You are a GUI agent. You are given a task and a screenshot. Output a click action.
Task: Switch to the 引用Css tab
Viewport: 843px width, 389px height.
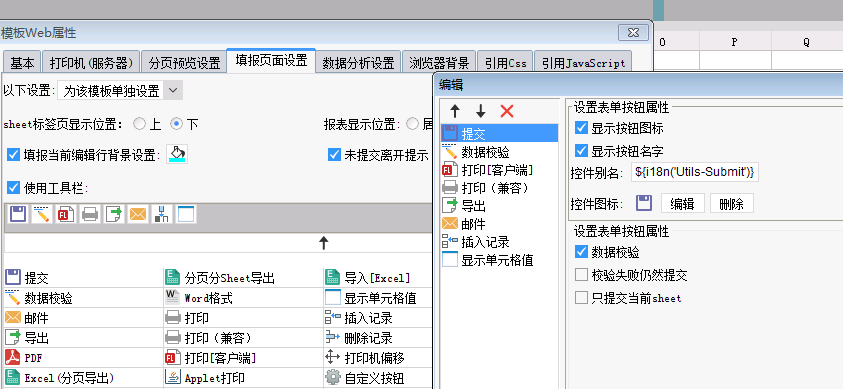point(505,63)
